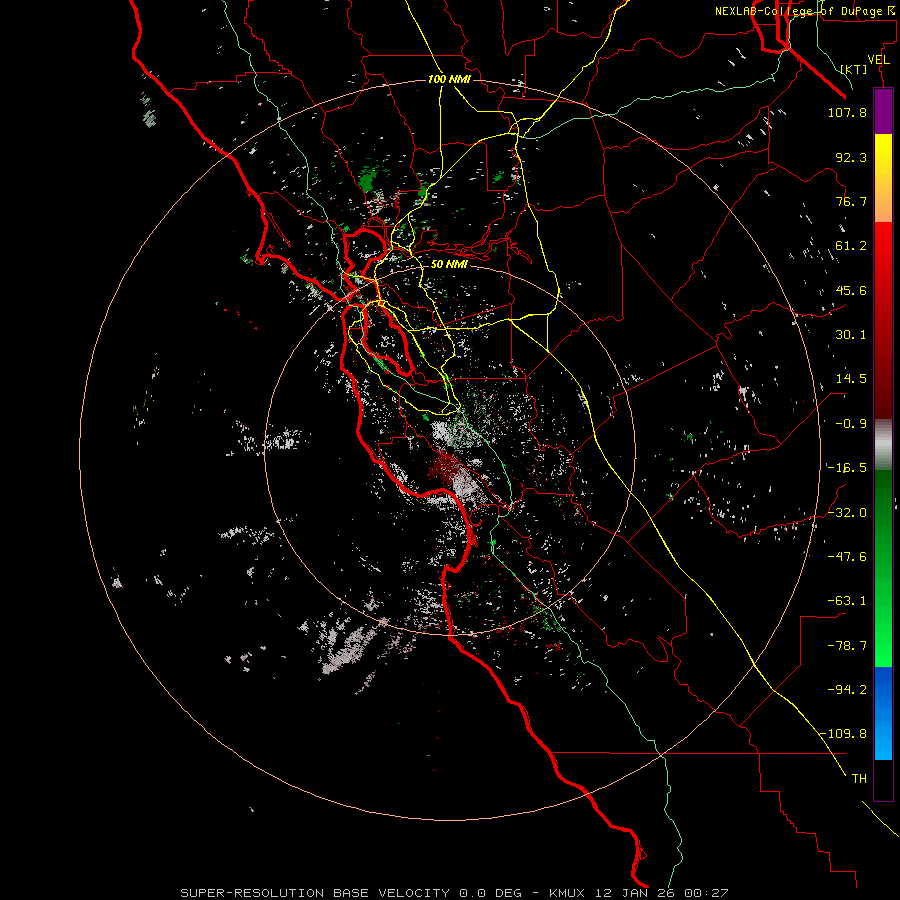Pick the purple segment of the velocity color bar
The height and width of the screenshot is (900, 900).
[x=883, y=111]
